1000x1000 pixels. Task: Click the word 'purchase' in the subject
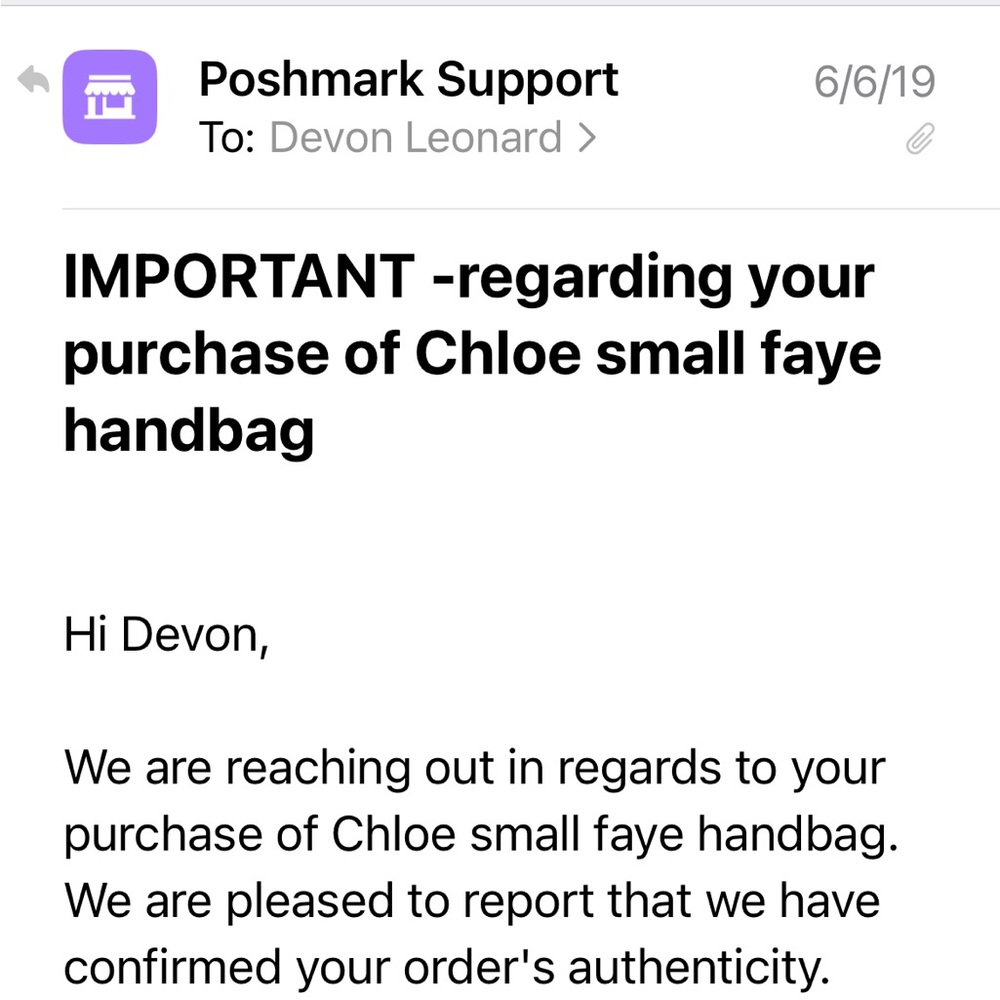click(x=196, y=356)
